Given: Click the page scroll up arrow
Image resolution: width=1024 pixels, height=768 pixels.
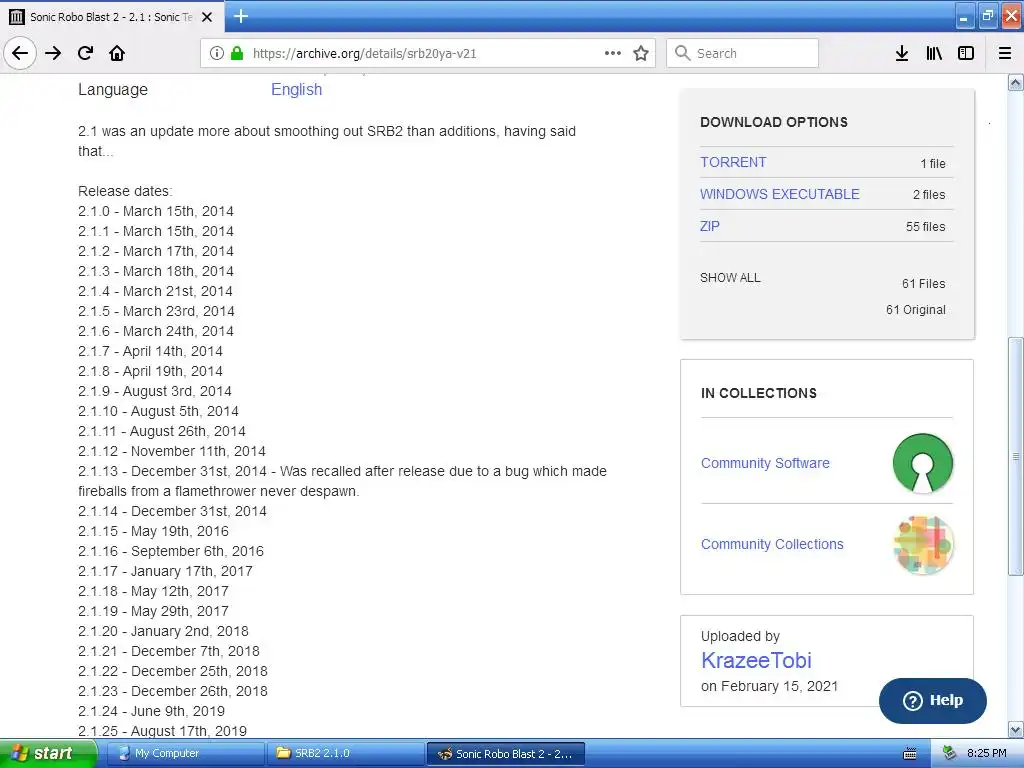Looking at the screenshot, I should coord(1016,82).
